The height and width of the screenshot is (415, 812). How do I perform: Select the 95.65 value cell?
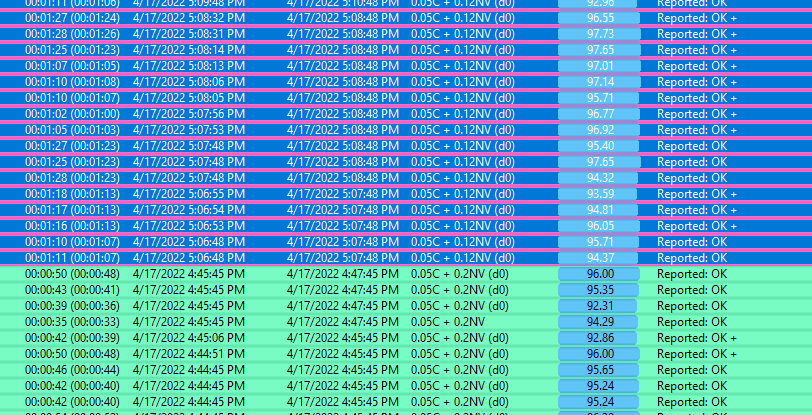point(599,370)
